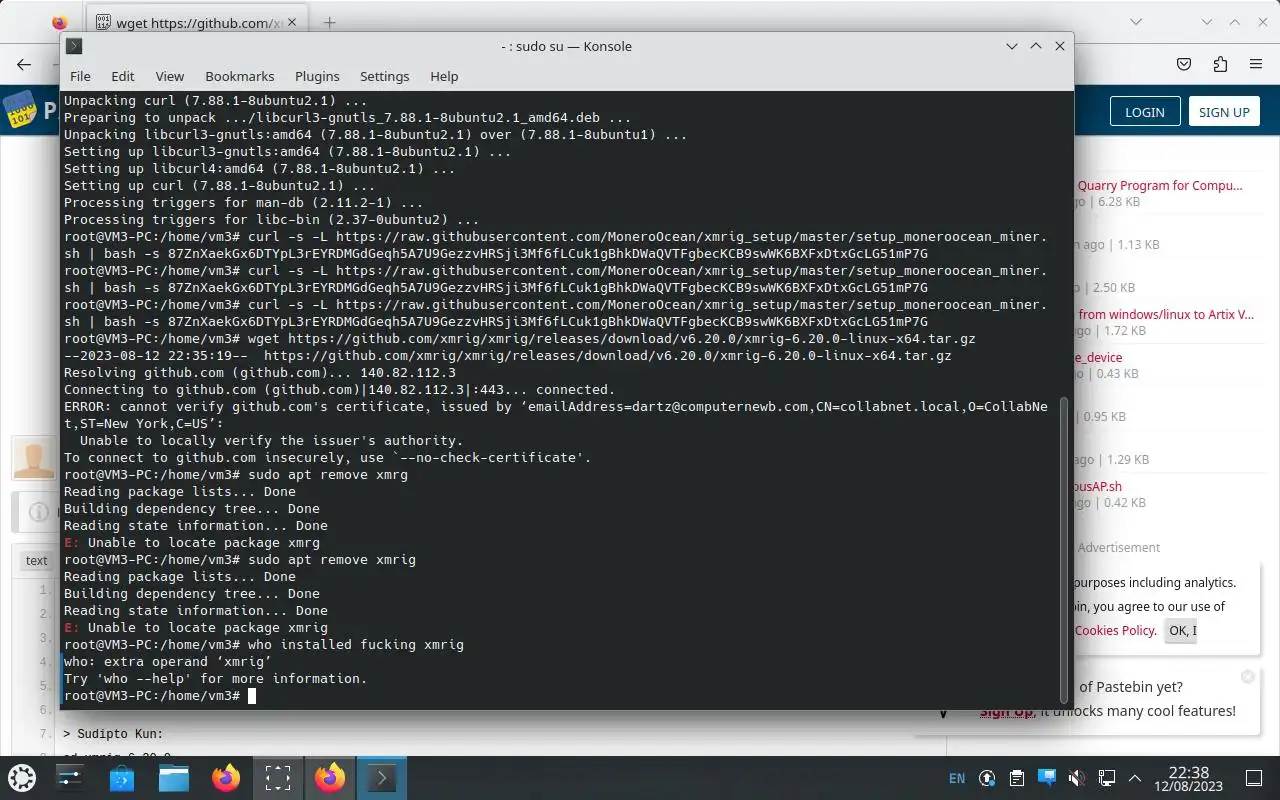Go back using Firefox back arrow
Screen dimensions: 1280x800
24,64
